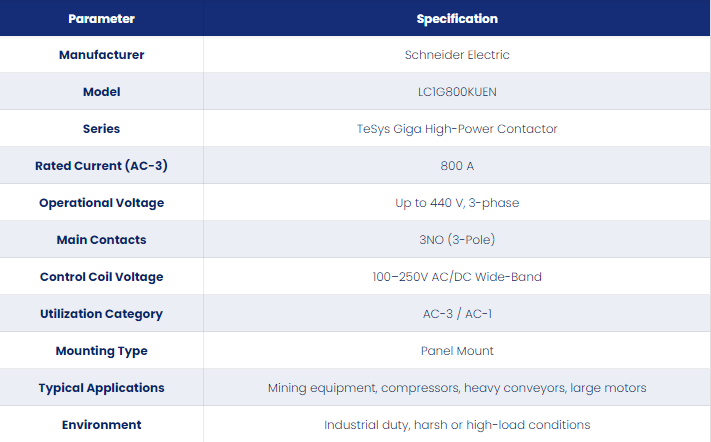711x442 pixels.
Task: Click the Industrial duty environment text
Action: 457,425
